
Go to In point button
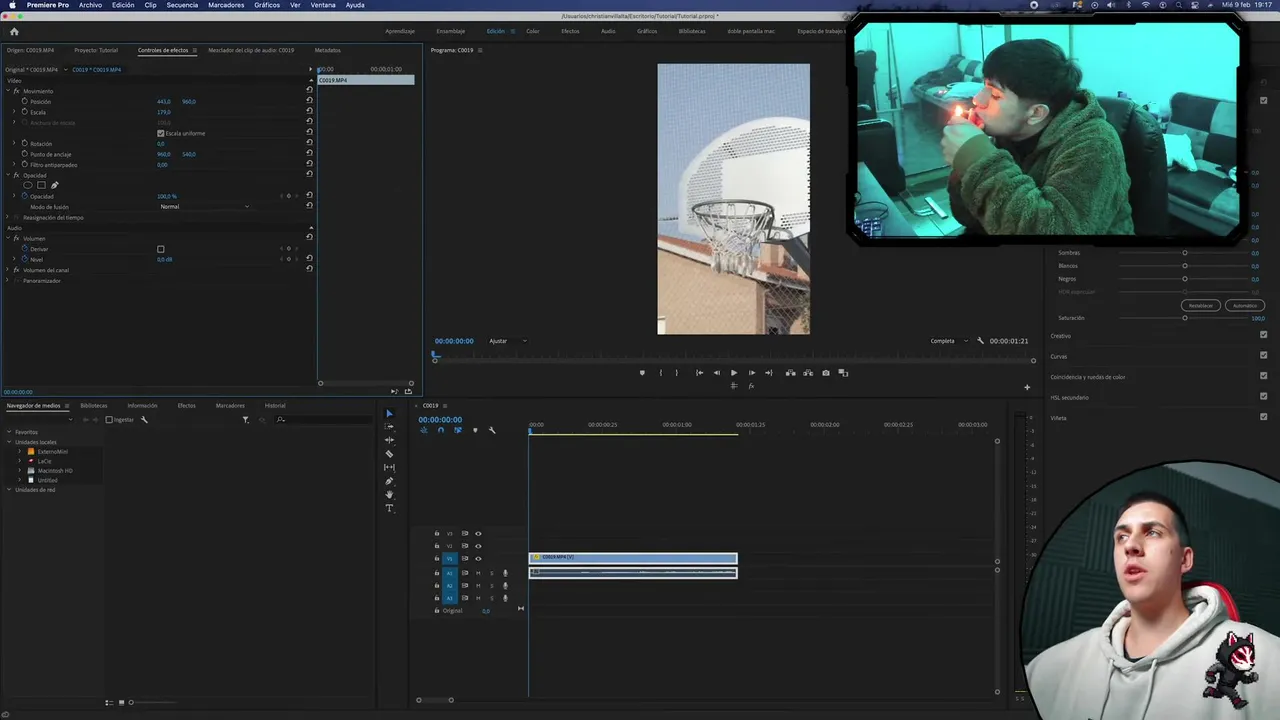click(699, 373)
